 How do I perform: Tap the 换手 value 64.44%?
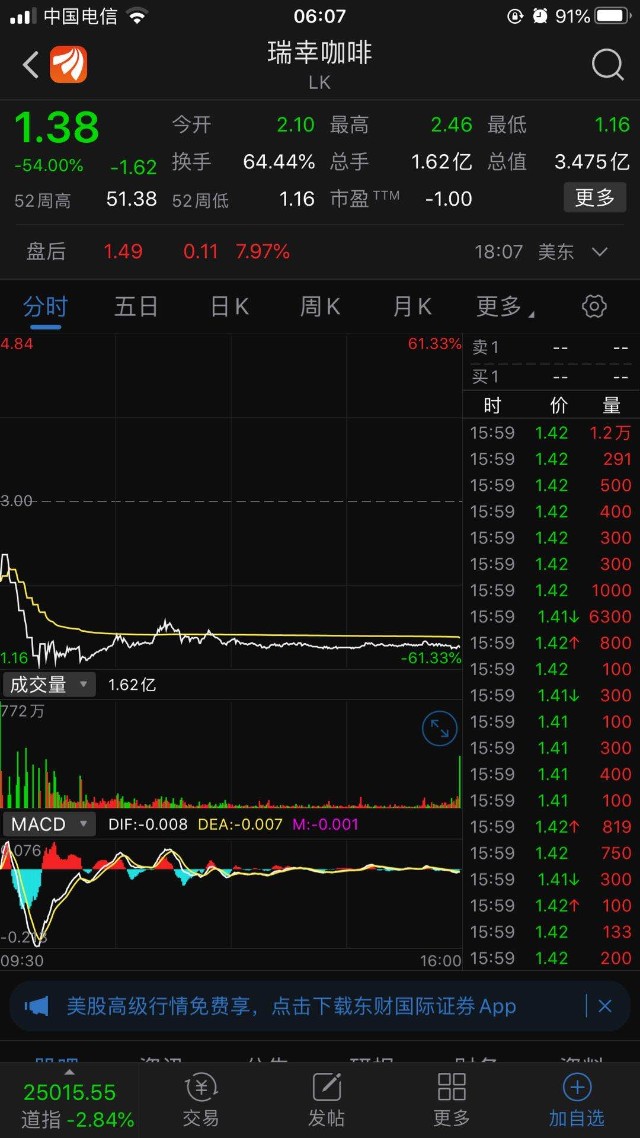point(279,161)
